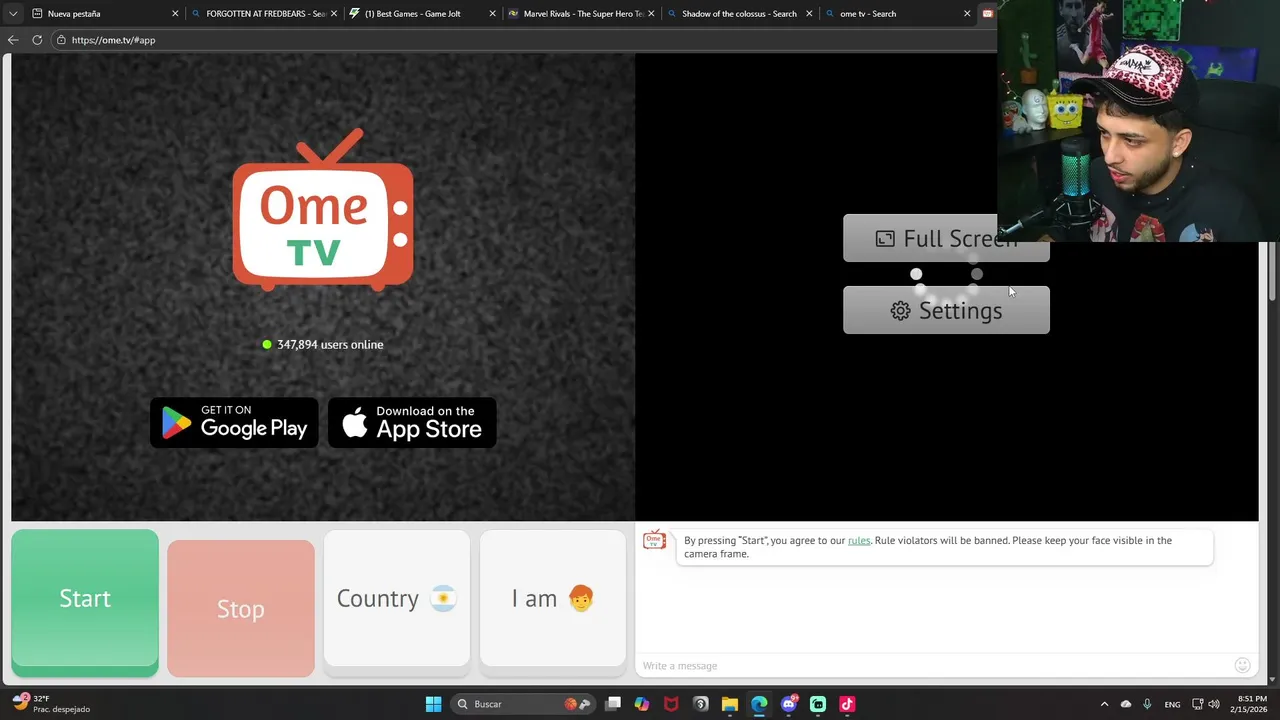Click the Ome TV logo
Screen dimensions: 1280x720
coord(323,210)
